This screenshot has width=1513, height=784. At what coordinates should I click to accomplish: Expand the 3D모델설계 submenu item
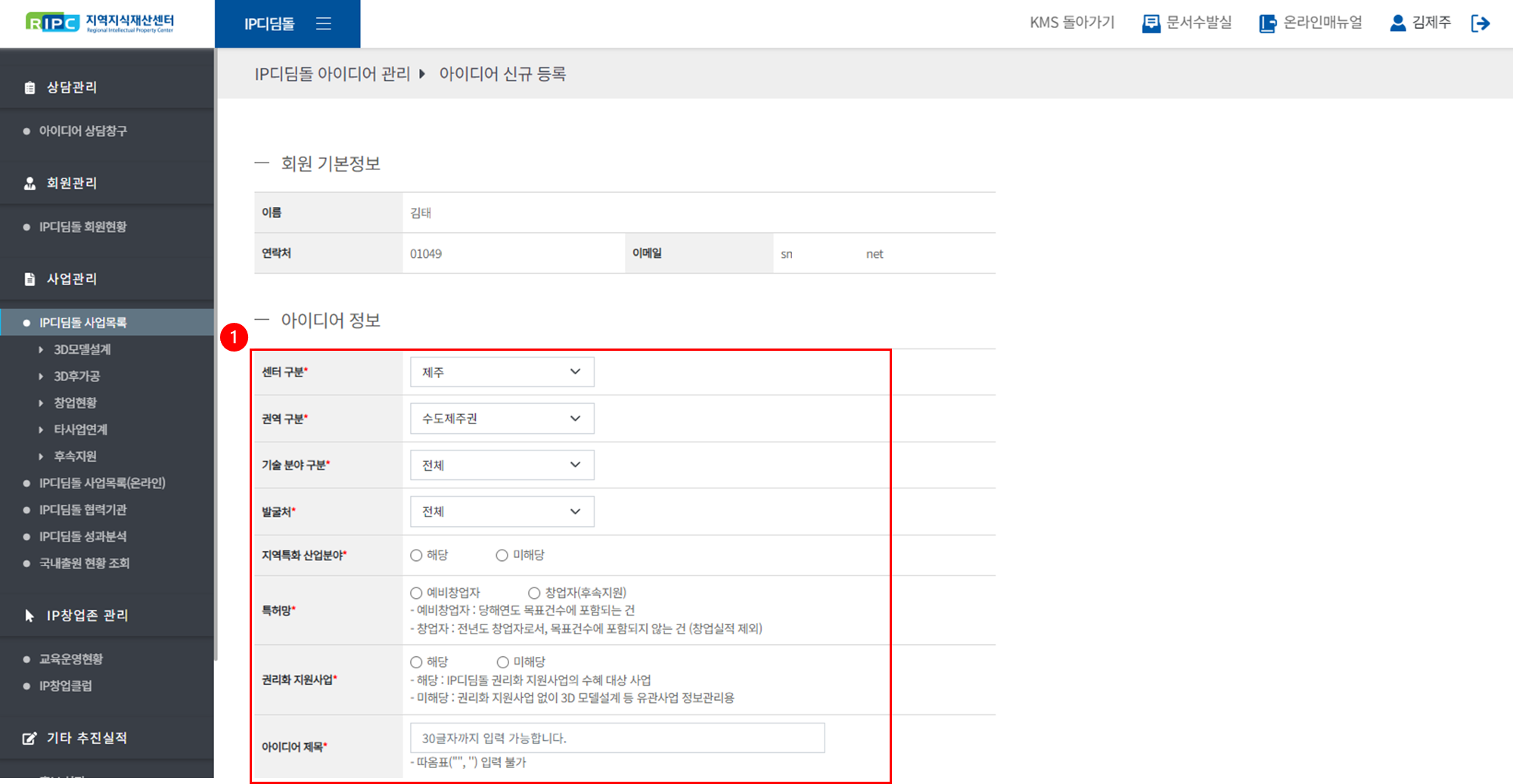(x=82, y=349)
